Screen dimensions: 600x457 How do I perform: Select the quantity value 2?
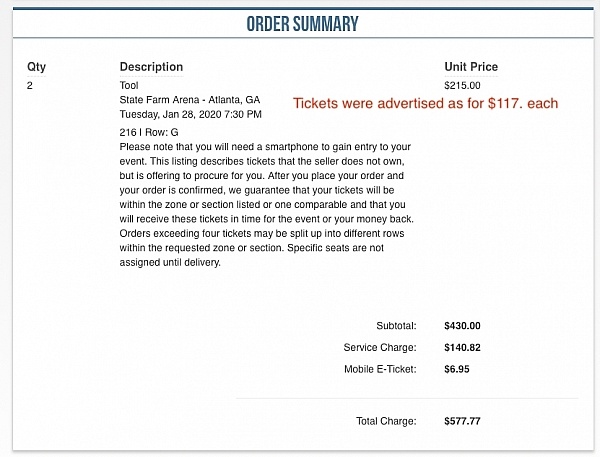click(30, 85)
